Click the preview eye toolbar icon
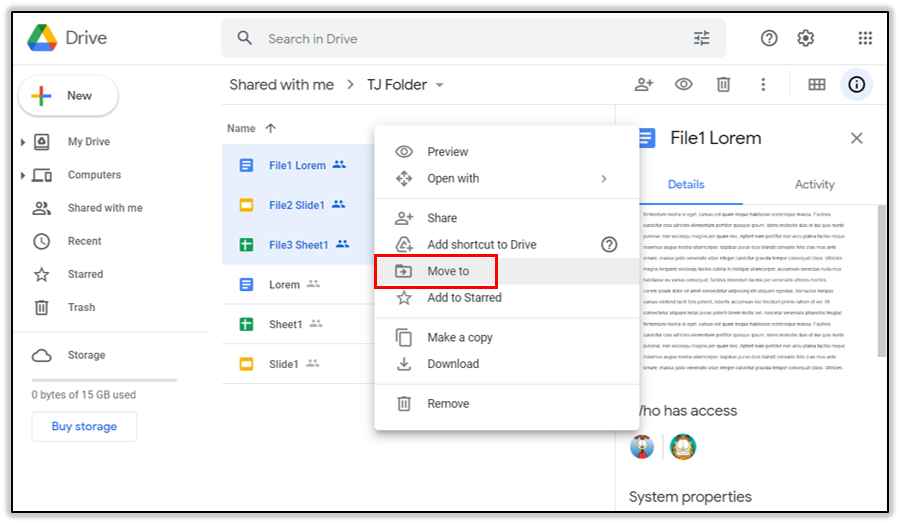Screen dimensions: 900x524 click(684, 85)
